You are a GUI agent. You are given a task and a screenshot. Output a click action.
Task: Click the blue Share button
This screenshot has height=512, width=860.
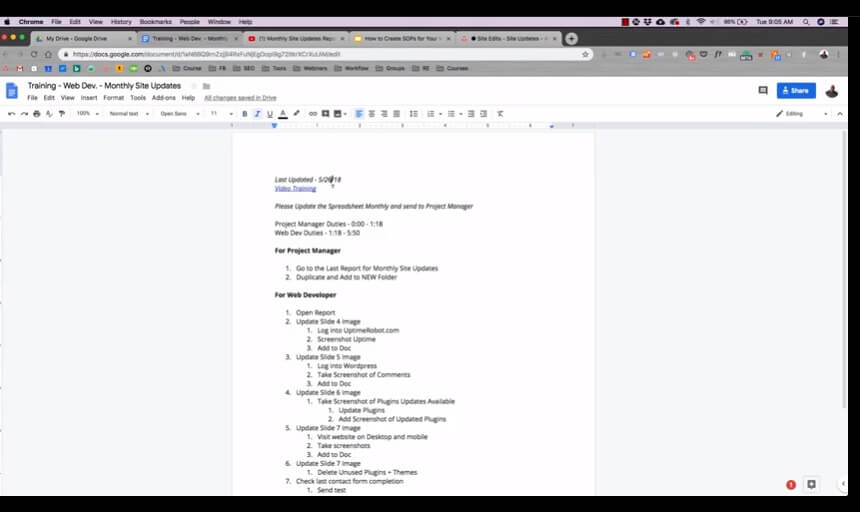click(796, 90)
